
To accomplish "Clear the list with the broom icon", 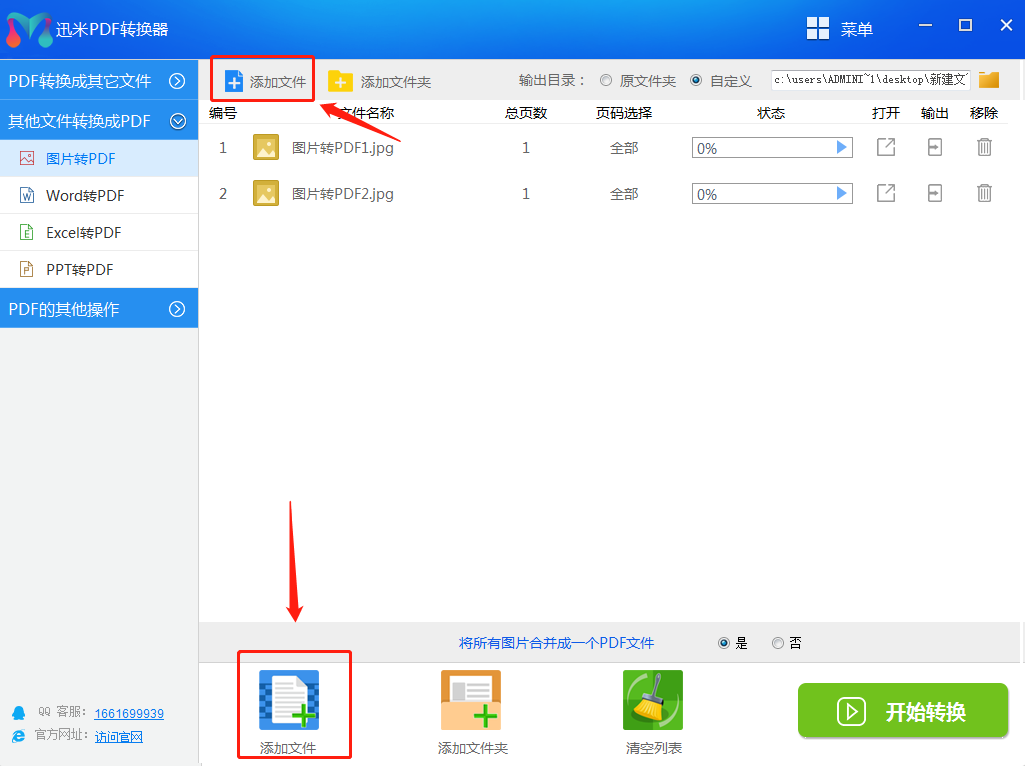I will click(x=652, y=700).
